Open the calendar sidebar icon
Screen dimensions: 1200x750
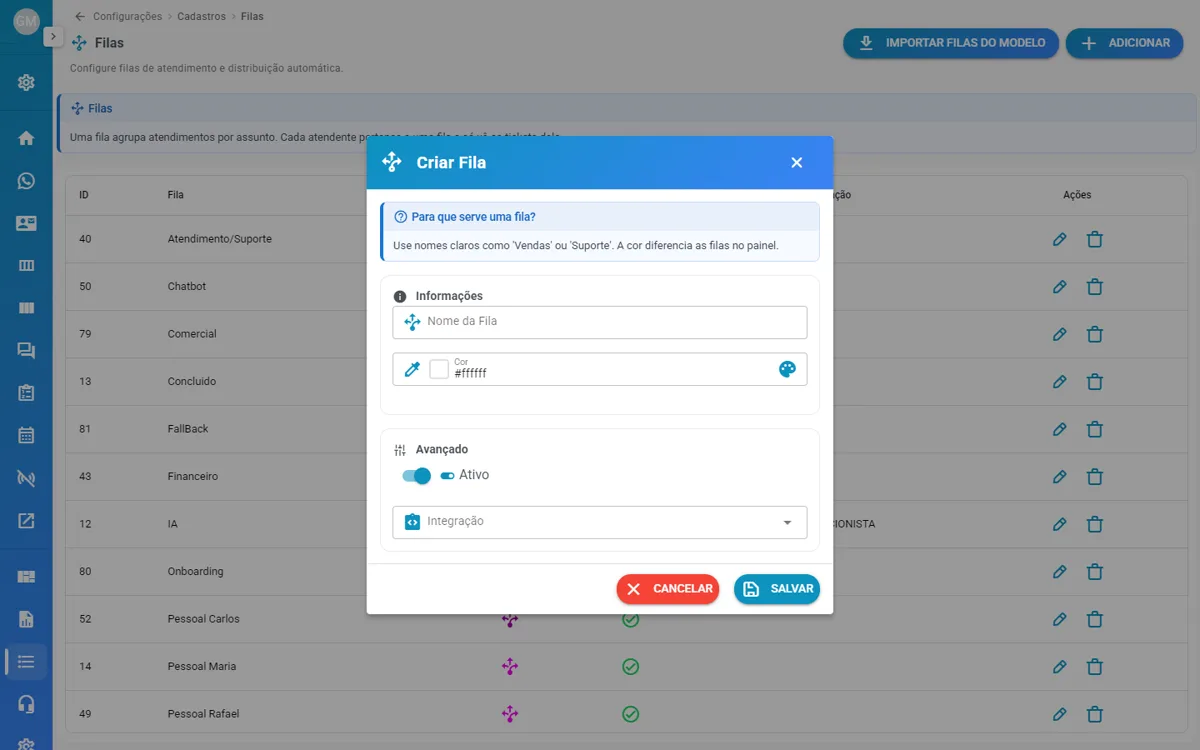click(26, 435)
